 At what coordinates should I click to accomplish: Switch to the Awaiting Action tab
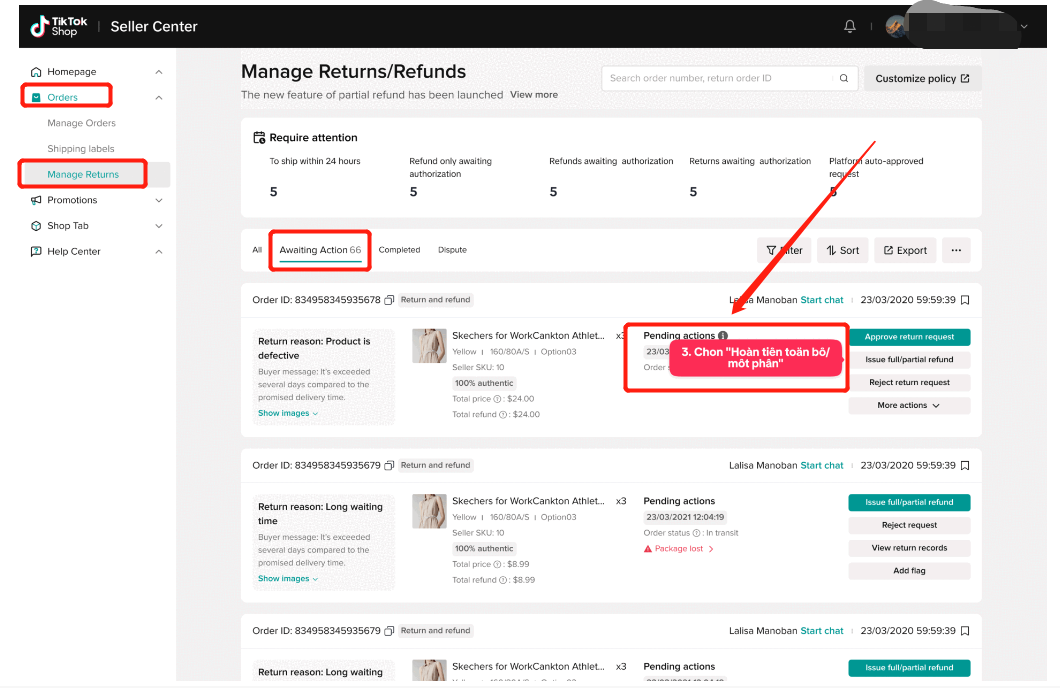pos(320,250)
